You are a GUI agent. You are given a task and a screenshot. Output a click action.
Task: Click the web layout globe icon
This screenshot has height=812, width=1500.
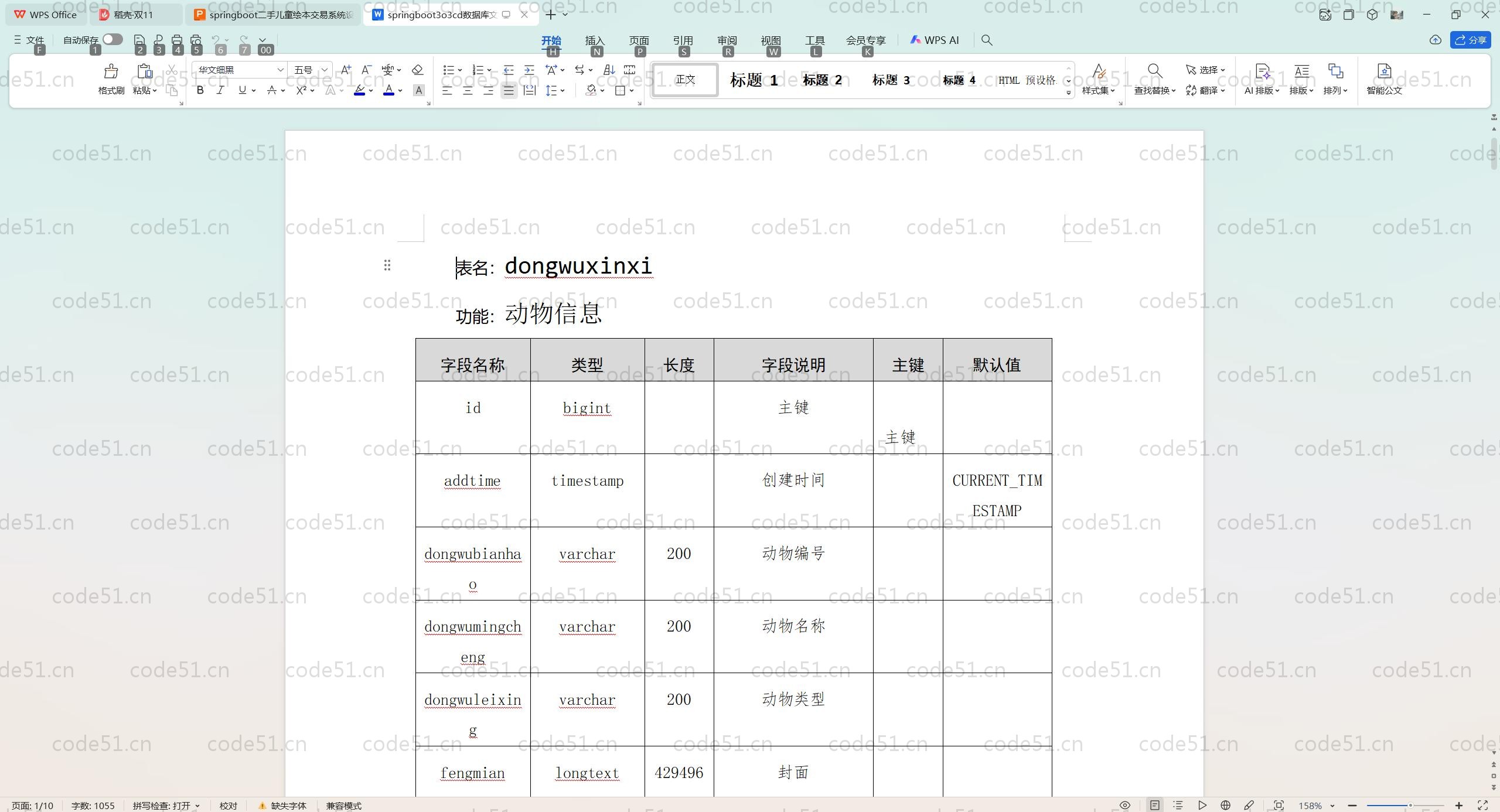[x=1225, y=806]
